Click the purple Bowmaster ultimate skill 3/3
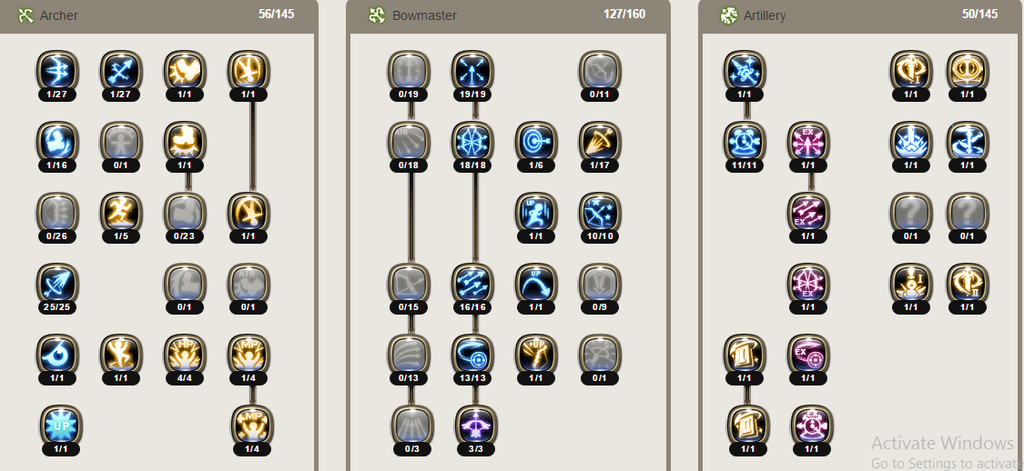 tap(476, 425)
